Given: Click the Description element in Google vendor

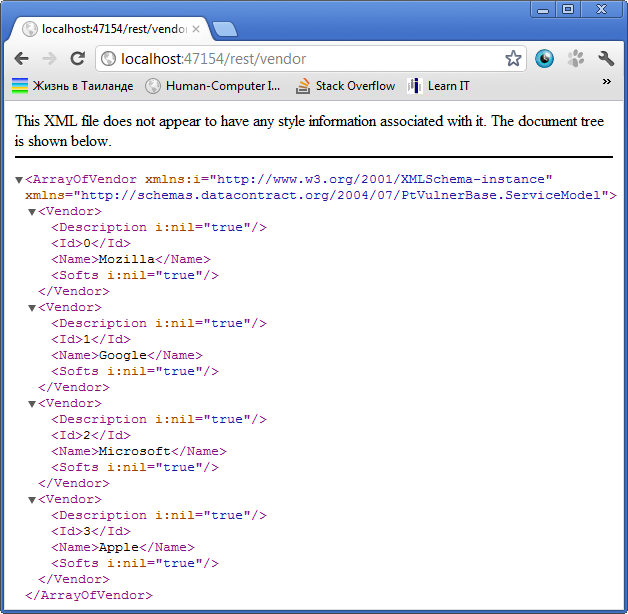Looking at the screenshot, I should coord(159,324).
